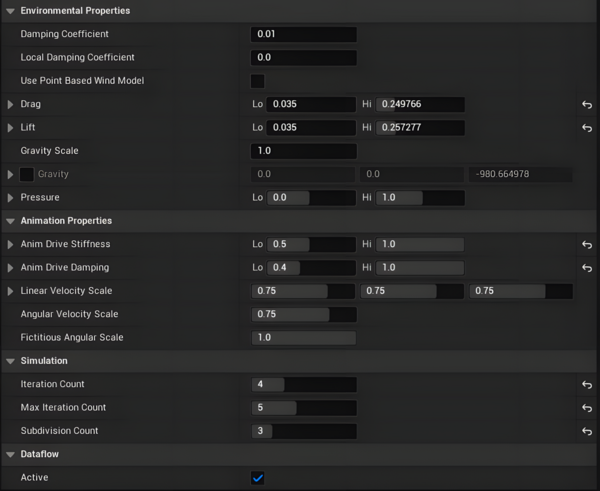Reset Anim Drive Stiffness to default
The width and height of the screenshot is (600, 491).
[587, 244]
